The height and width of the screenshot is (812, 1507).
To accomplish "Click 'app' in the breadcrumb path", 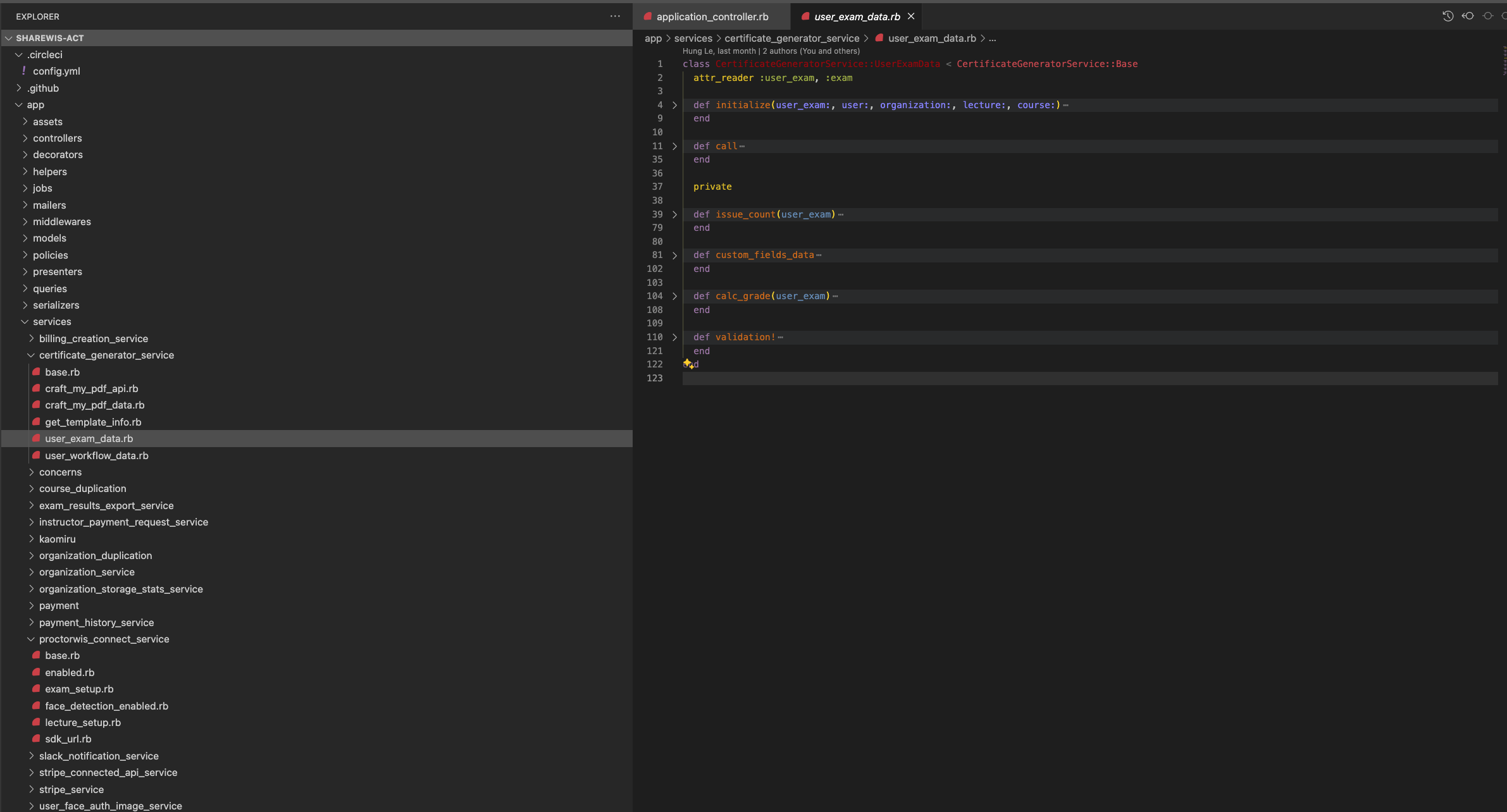I will 653,38.
